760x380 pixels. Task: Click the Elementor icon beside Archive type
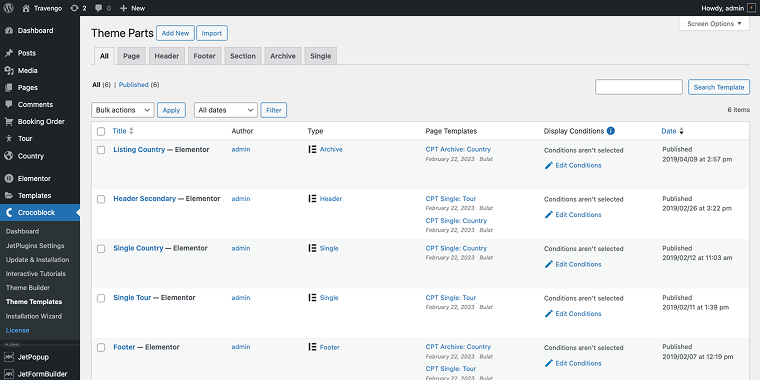[x=313, y=149]
